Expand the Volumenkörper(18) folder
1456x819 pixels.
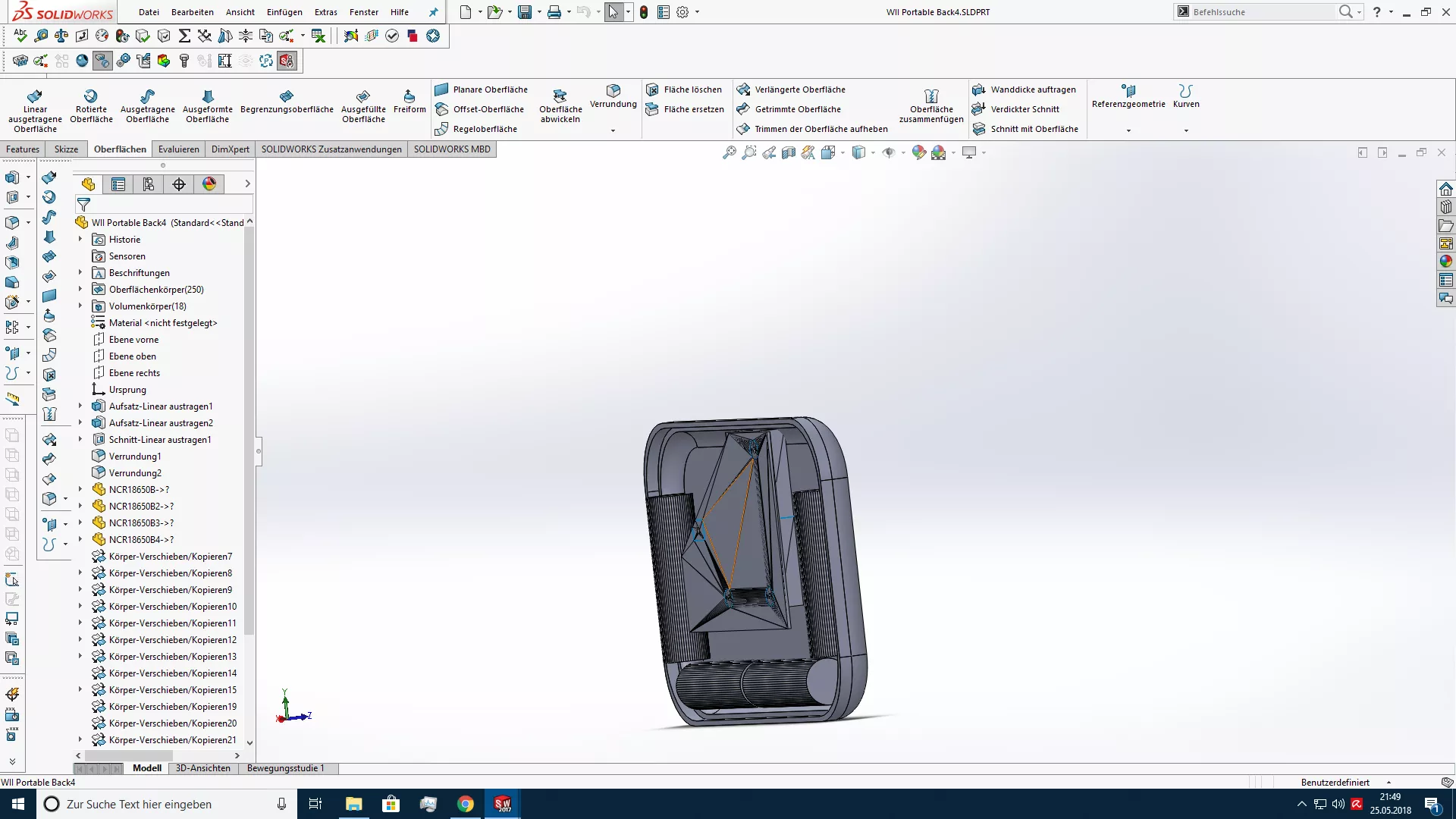coord(80,306)
